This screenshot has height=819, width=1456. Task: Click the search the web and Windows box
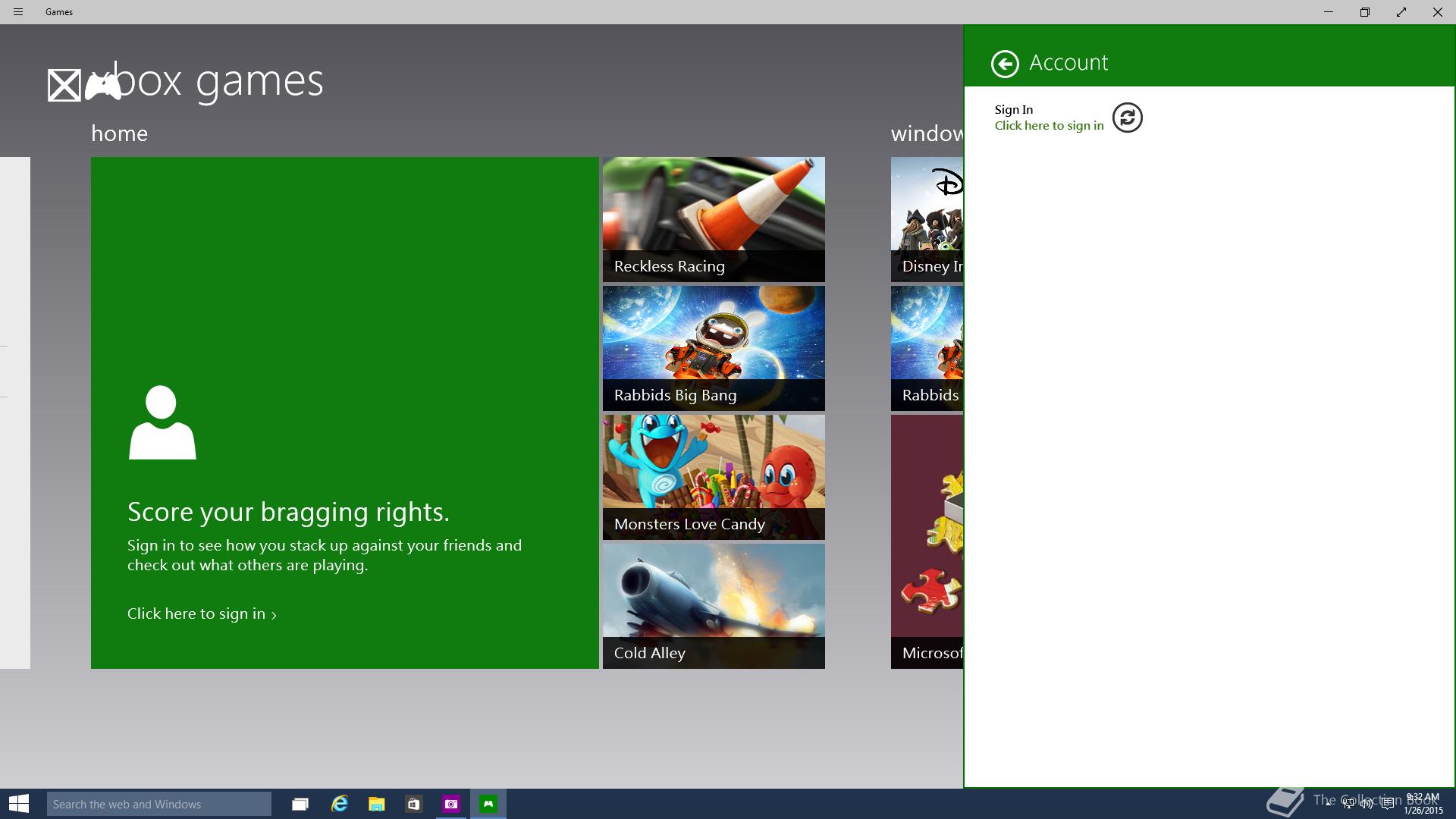pos(159,804)
